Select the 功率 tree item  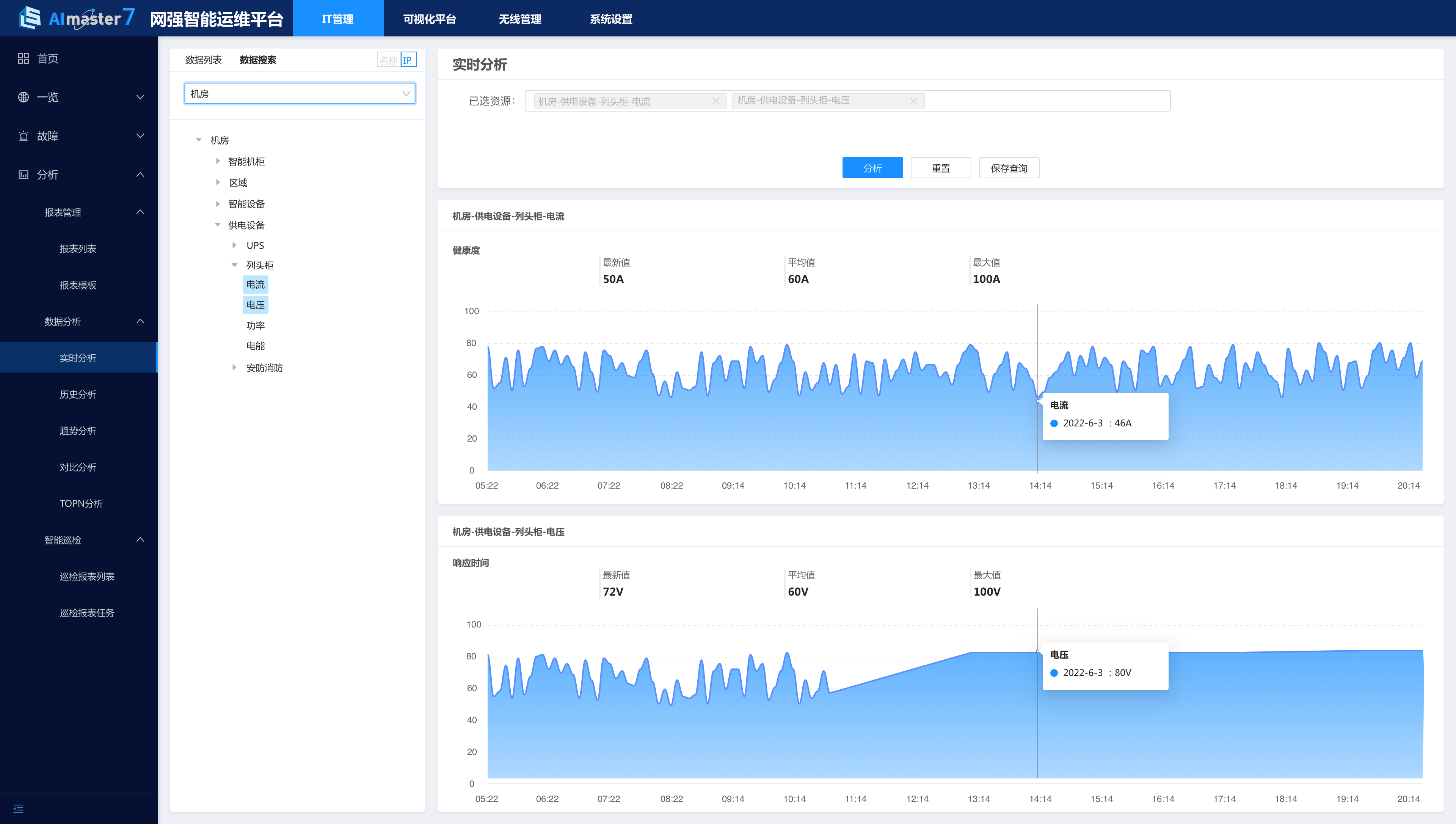click(256, 325)
